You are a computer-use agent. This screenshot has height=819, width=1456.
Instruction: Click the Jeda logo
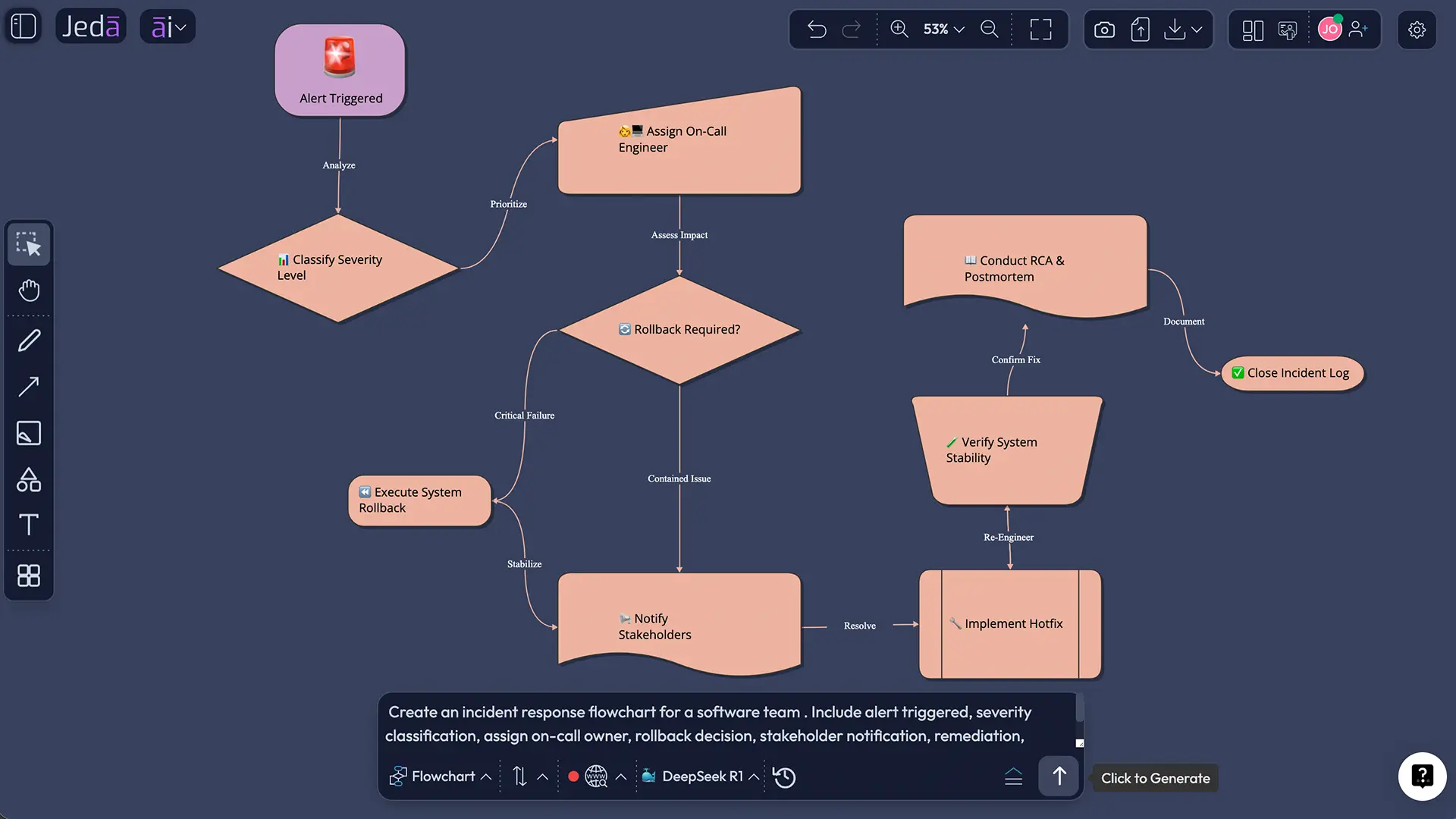[x=91, y=27]
